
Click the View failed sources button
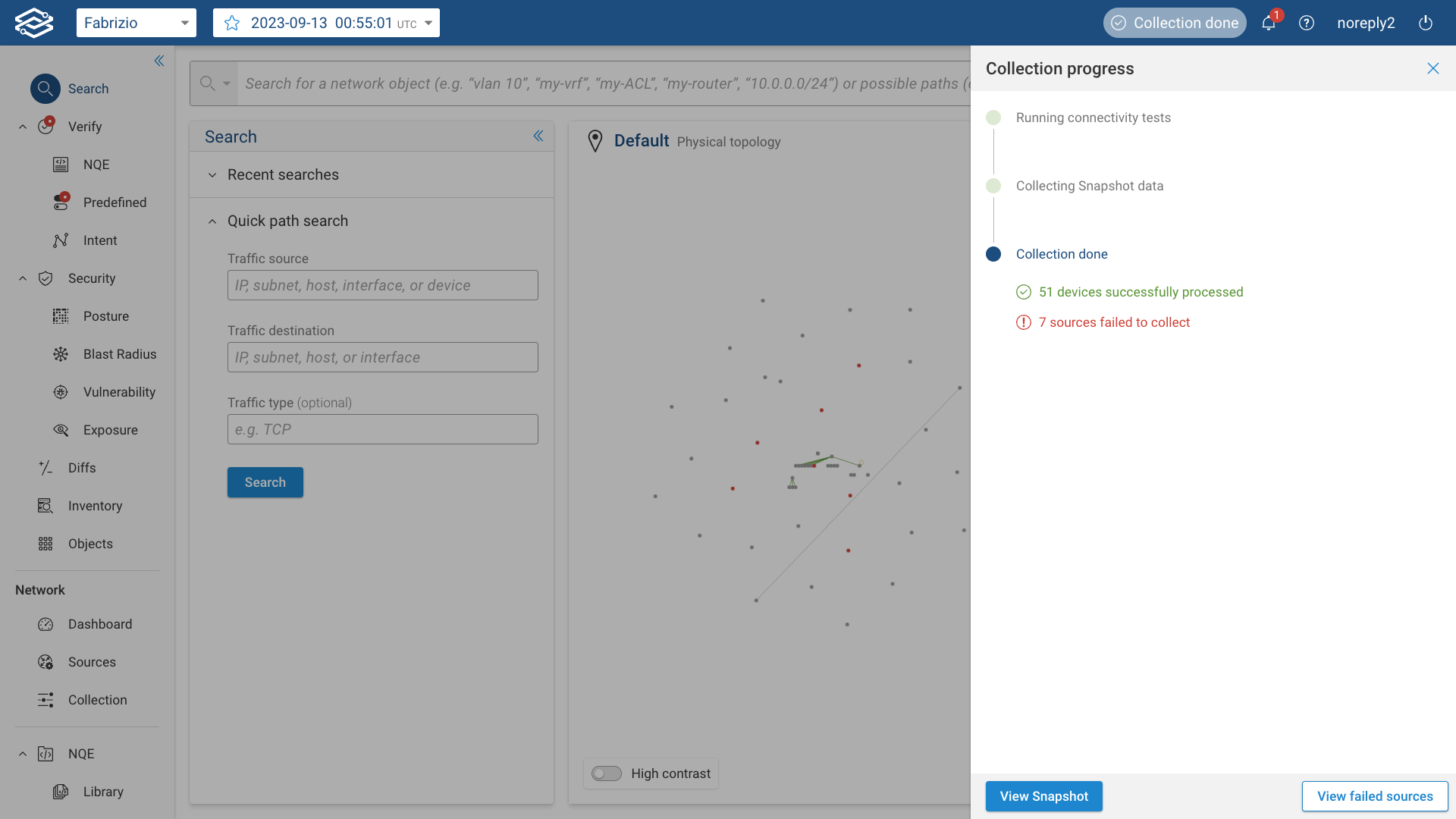click(x=1374, y=796)
